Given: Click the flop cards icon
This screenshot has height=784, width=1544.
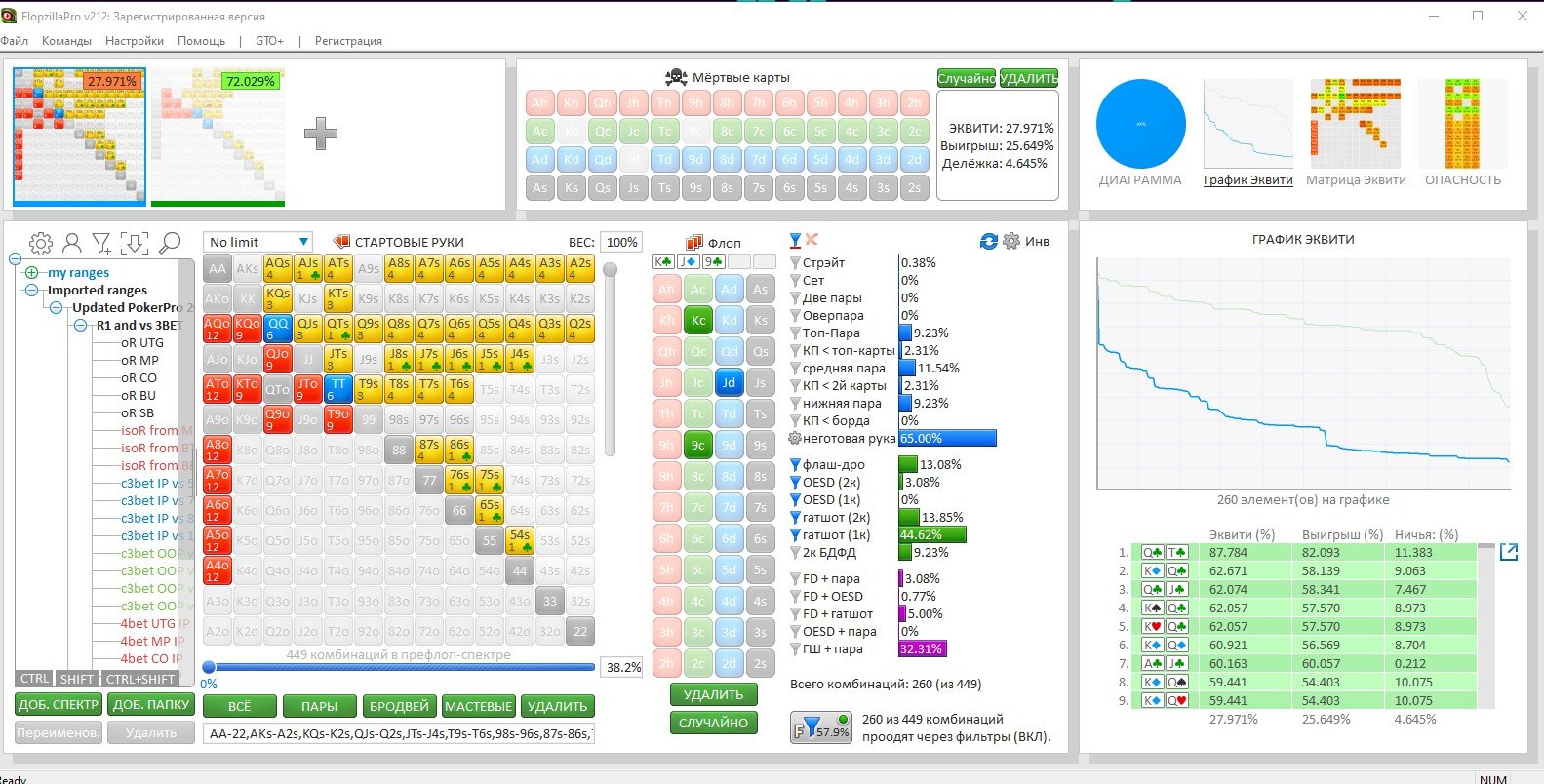Looking at the screenshot, I should [694, 242].
